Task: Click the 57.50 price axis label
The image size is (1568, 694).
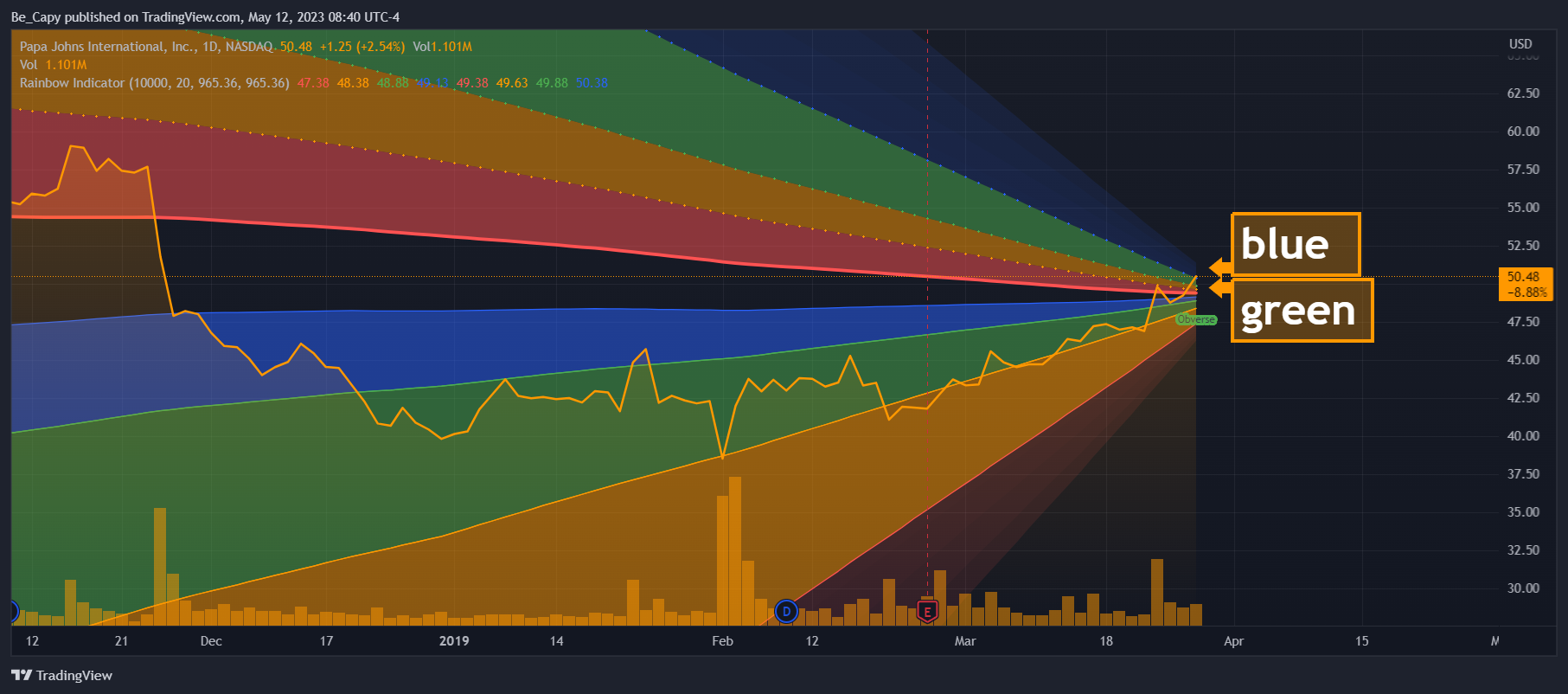Action: [x=1523, y=170]
